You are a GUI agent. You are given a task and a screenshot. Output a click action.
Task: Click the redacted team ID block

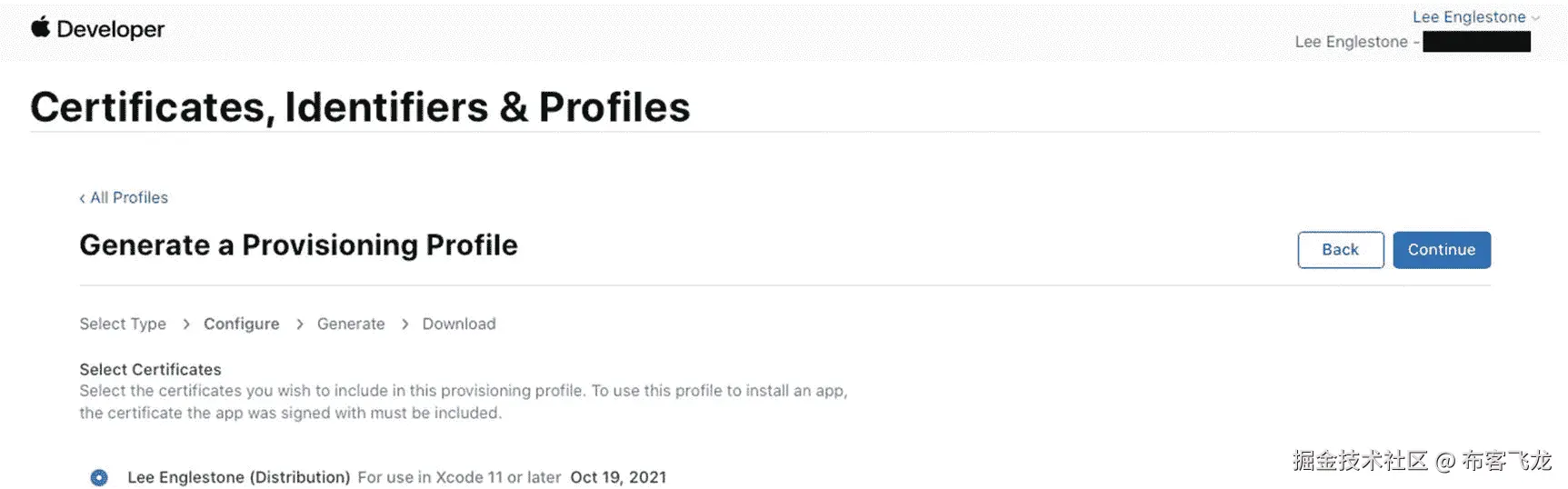[1476, 42]
